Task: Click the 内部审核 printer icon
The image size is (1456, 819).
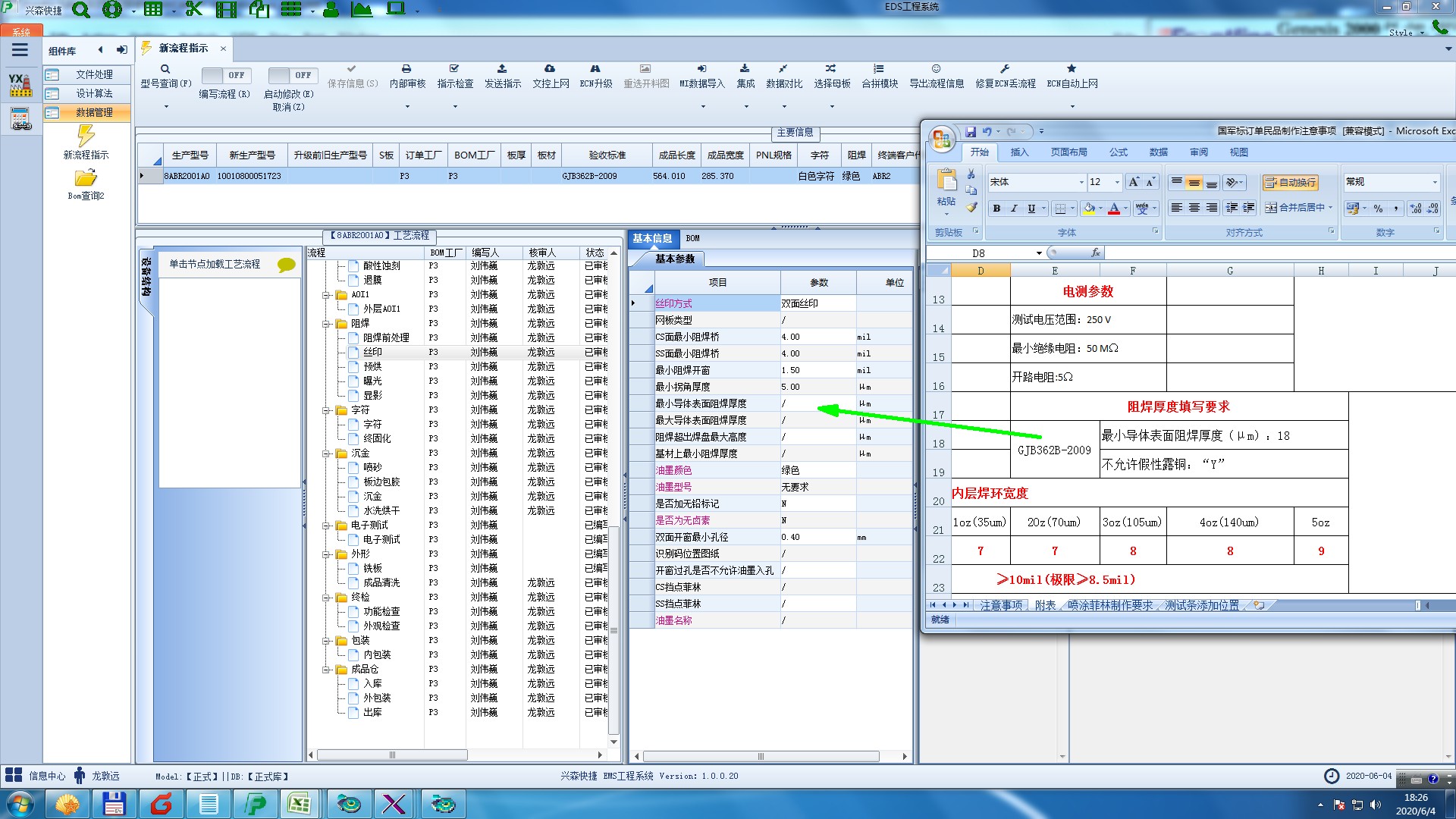Action: [406, 69]
